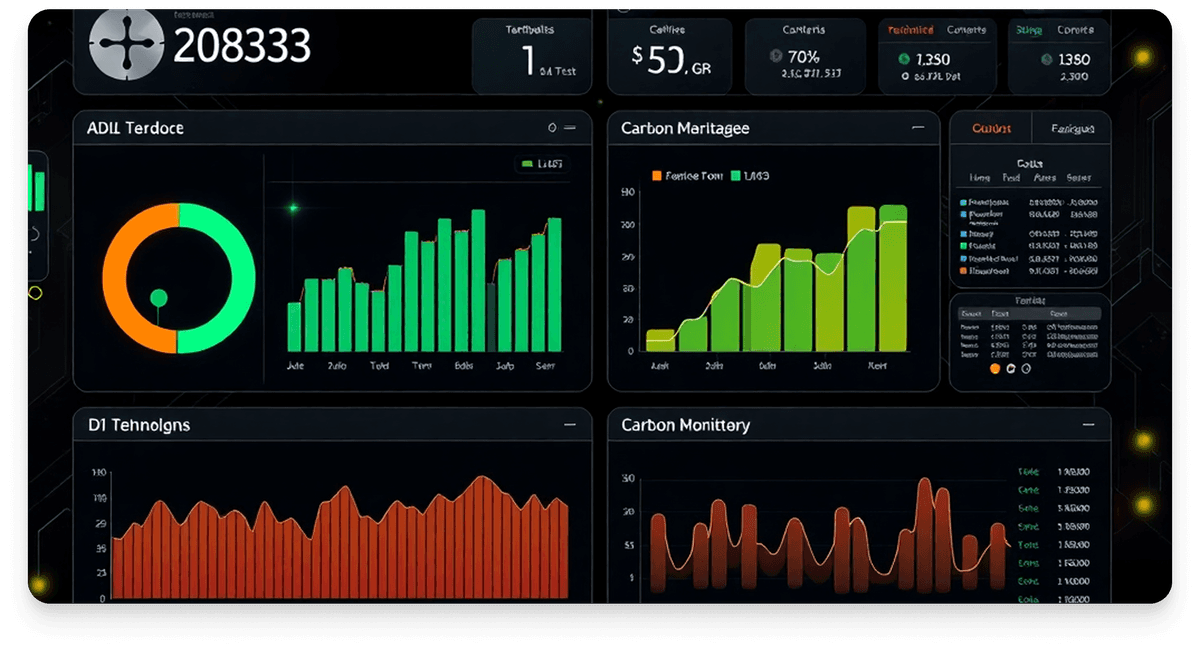Image resolution: width=1200 pixels, height=650 pixels.
Task: Click the curved arrow icon in left sidebar
Action: coord(34,235)
